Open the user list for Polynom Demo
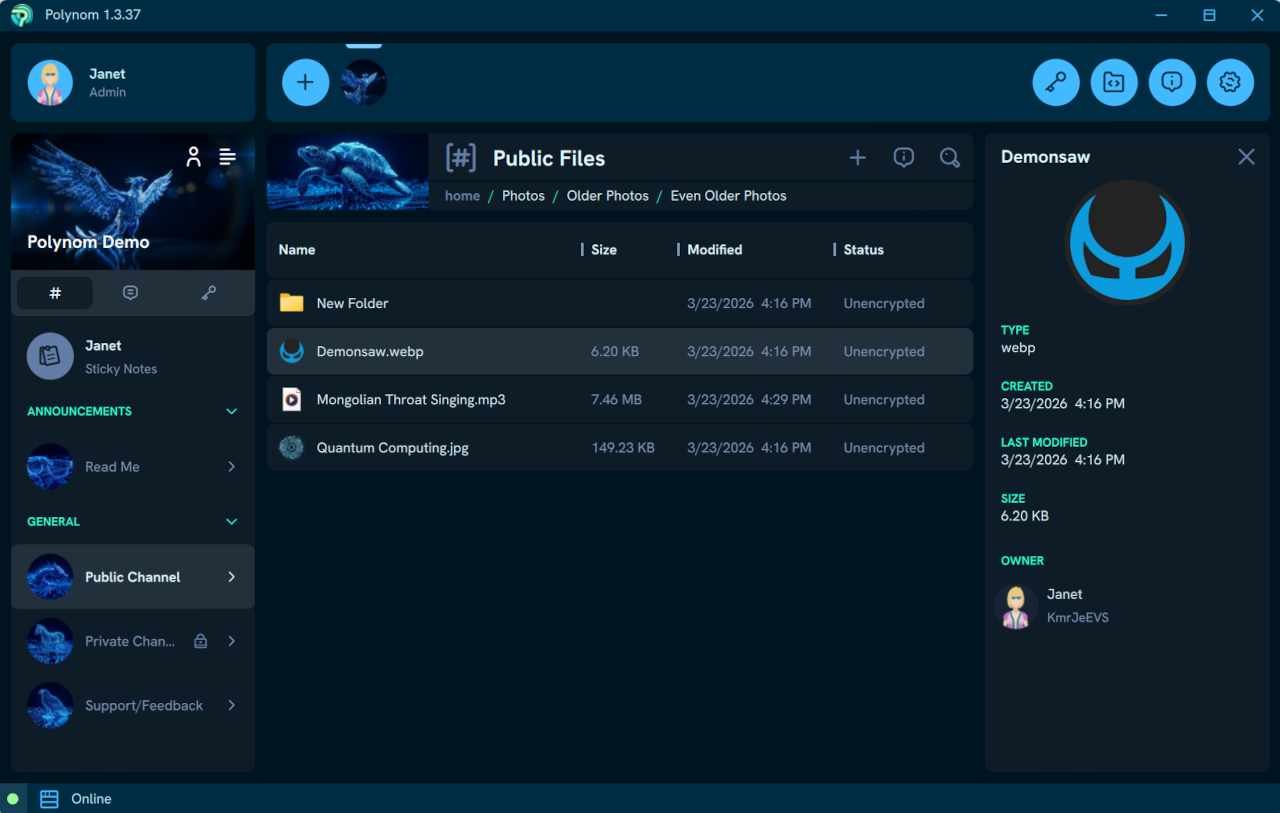Image resolution: width=1280 pixels, height=813 pixels. [x=193, y=156]
